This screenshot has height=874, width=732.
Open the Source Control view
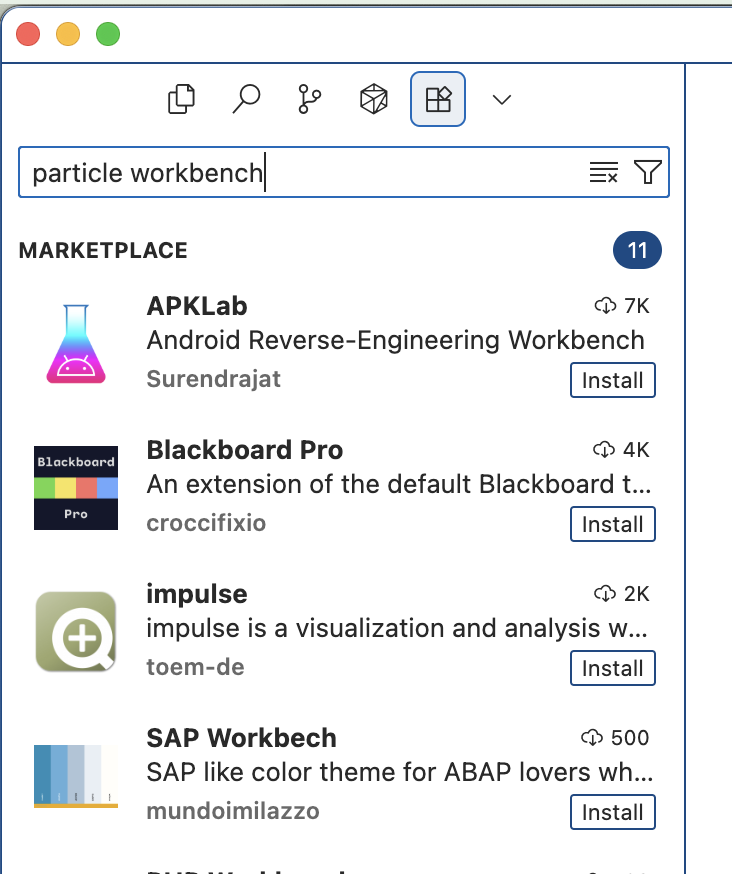(x=309, y=99)
